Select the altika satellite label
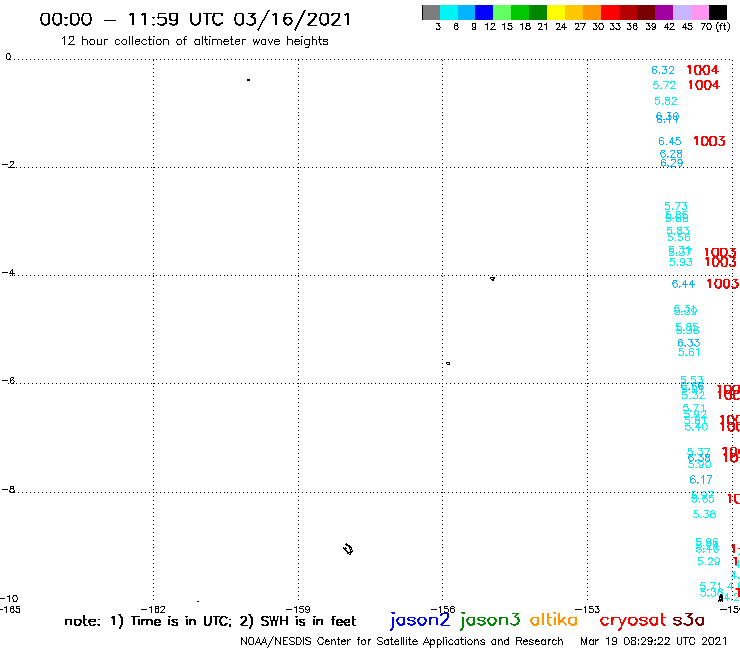This screenshot has height=650, width=740. pyautogui.click(x=554, y=620)
